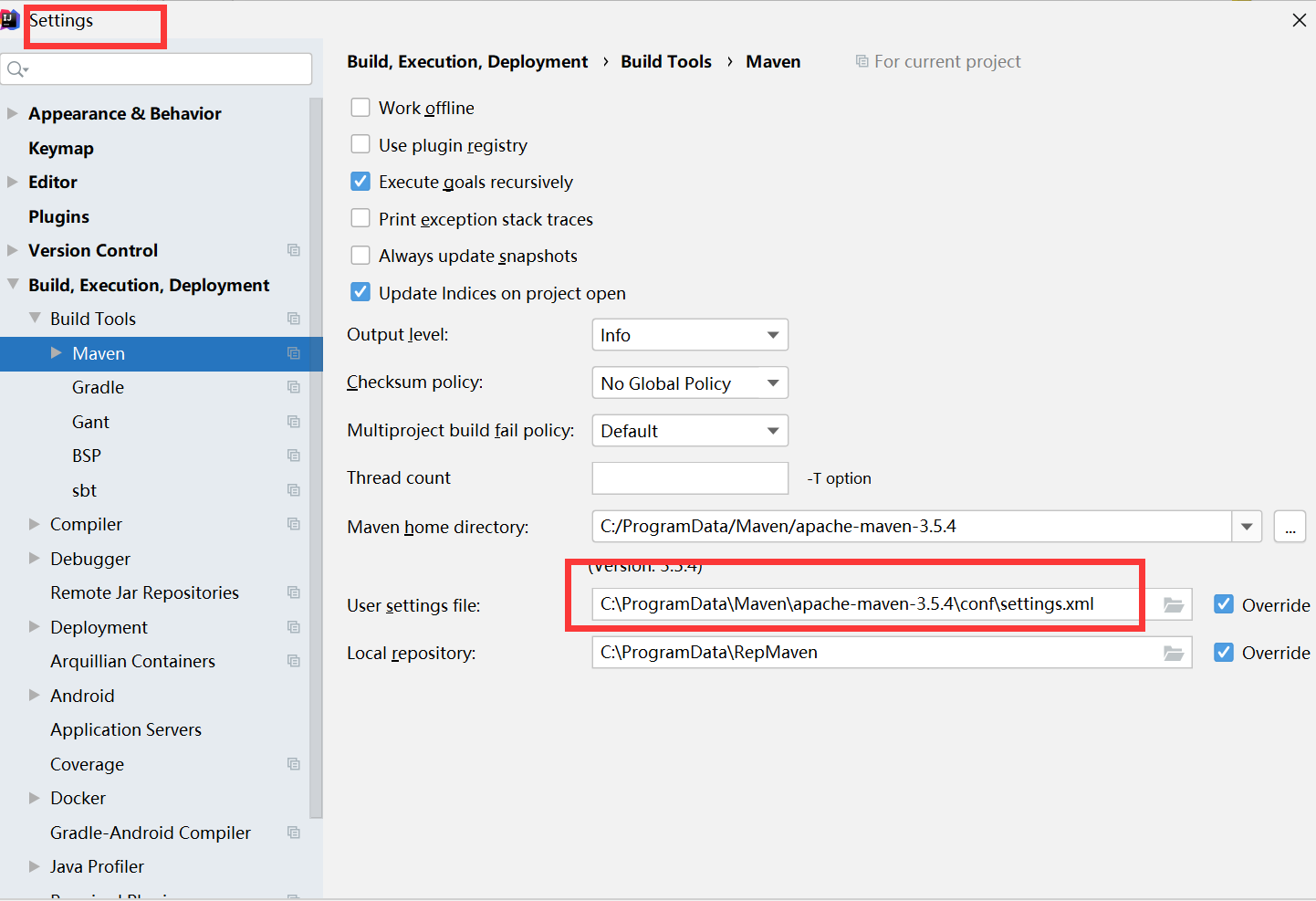1316x901 pixels.
Task: Click project-level icon next to Gradle
Action: (x=294, y=387)
